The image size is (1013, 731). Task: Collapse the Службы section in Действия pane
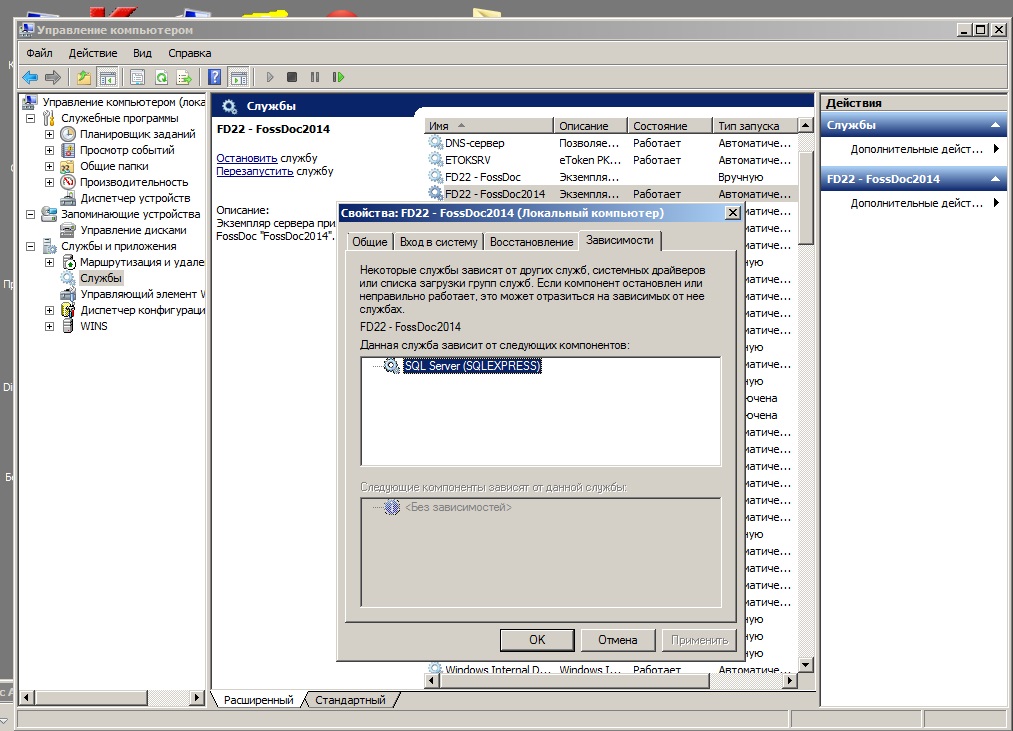click(995, 125)
